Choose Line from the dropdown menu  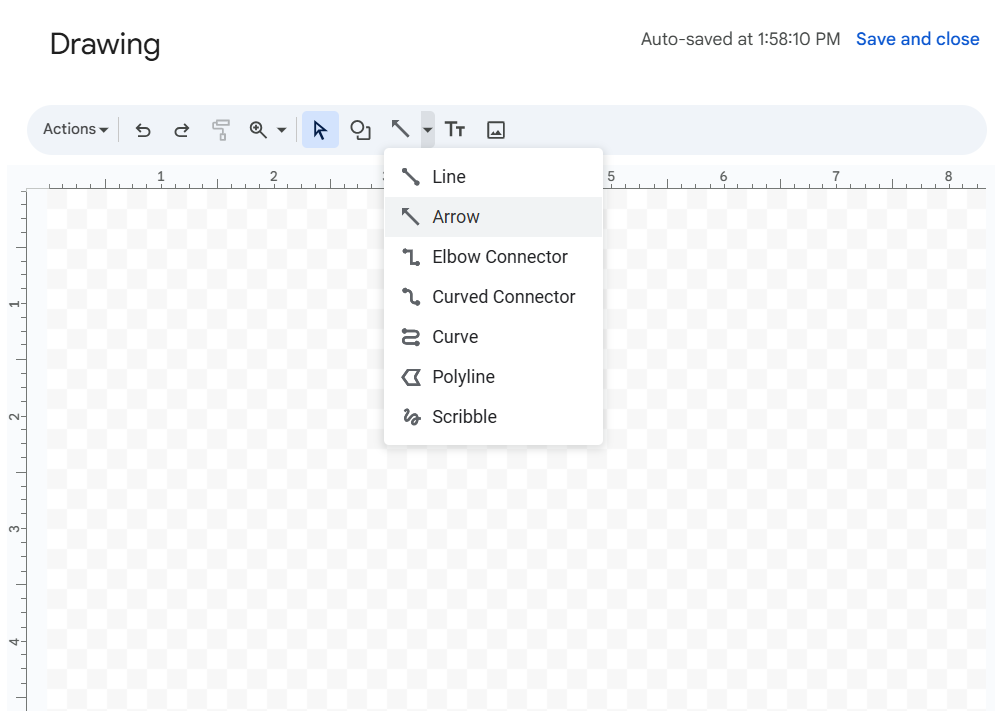click(449, 177)
